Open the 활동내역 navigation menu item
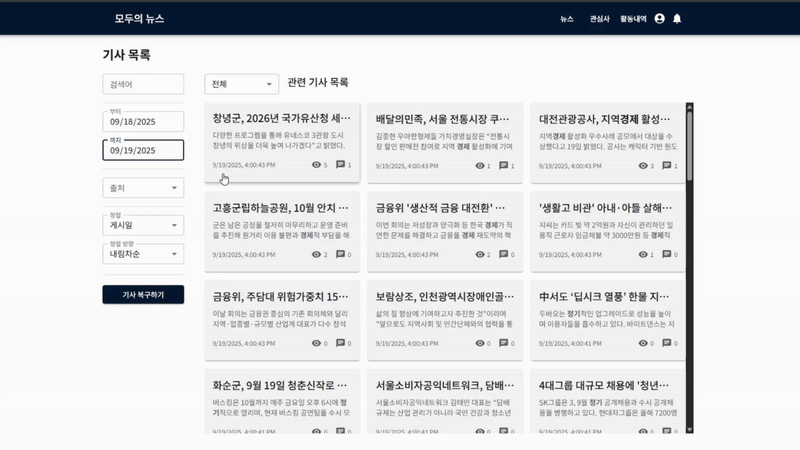This screenshot has height=450, width=800. point(633,19)
